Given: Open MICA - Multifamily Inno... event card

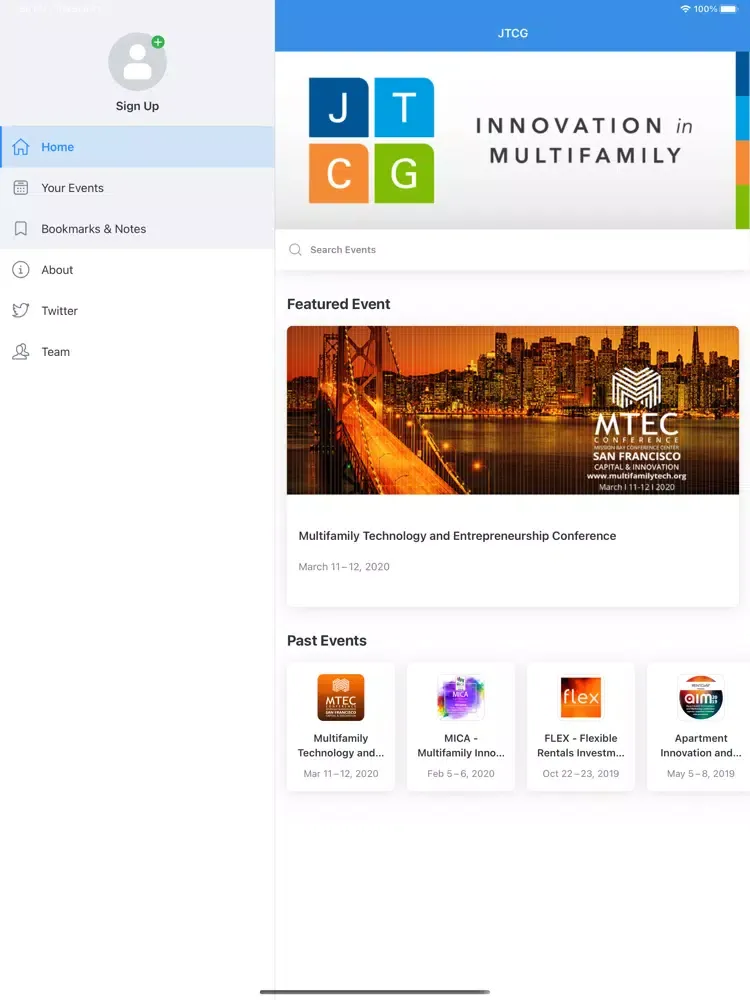Looking at the screenshot, I should [460, 727].
